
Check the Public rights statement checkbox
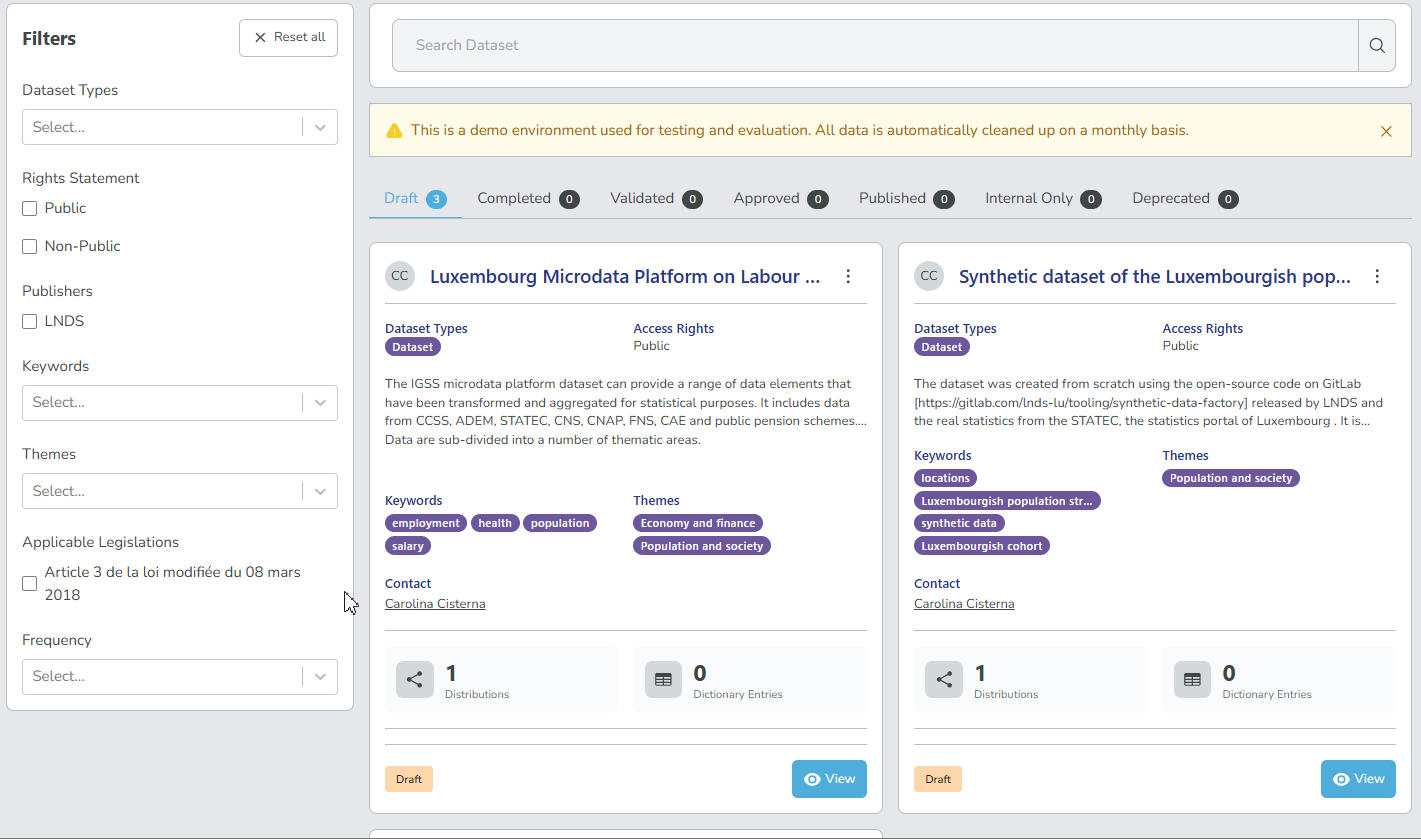tap(30, 209)
